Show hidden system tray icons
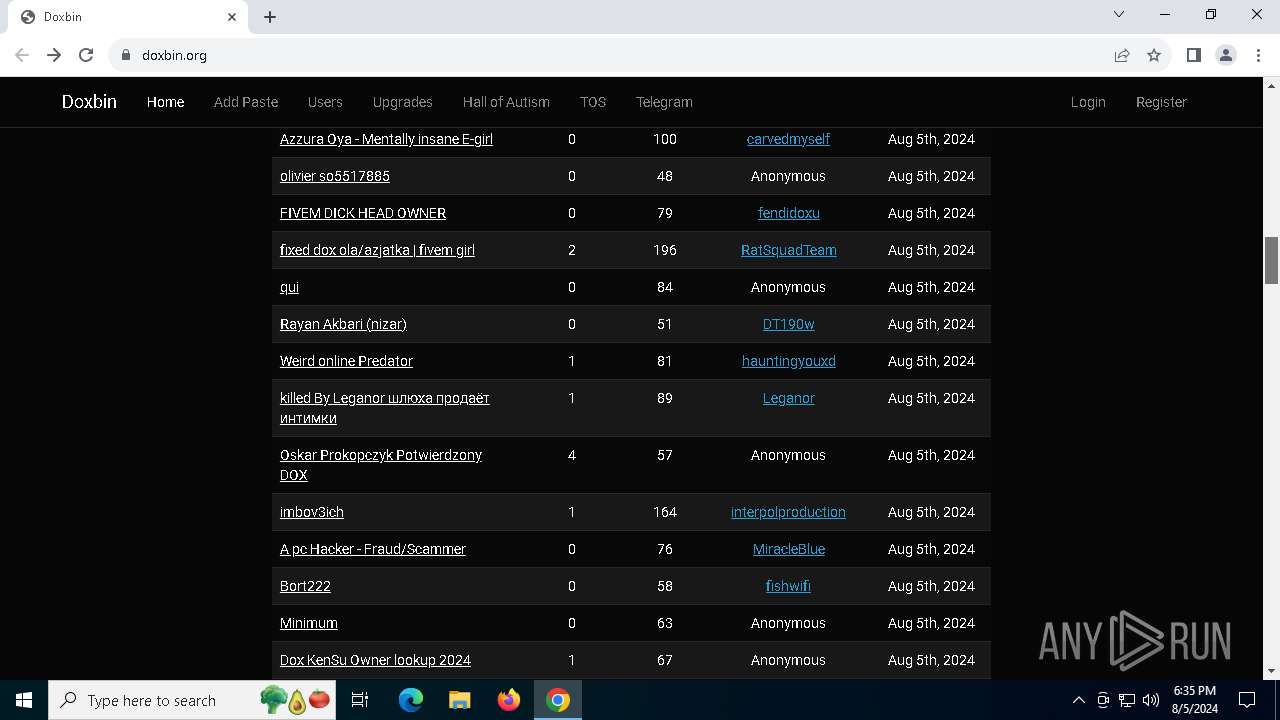This screenshot has height=720, width=1280. [1078, 700]
